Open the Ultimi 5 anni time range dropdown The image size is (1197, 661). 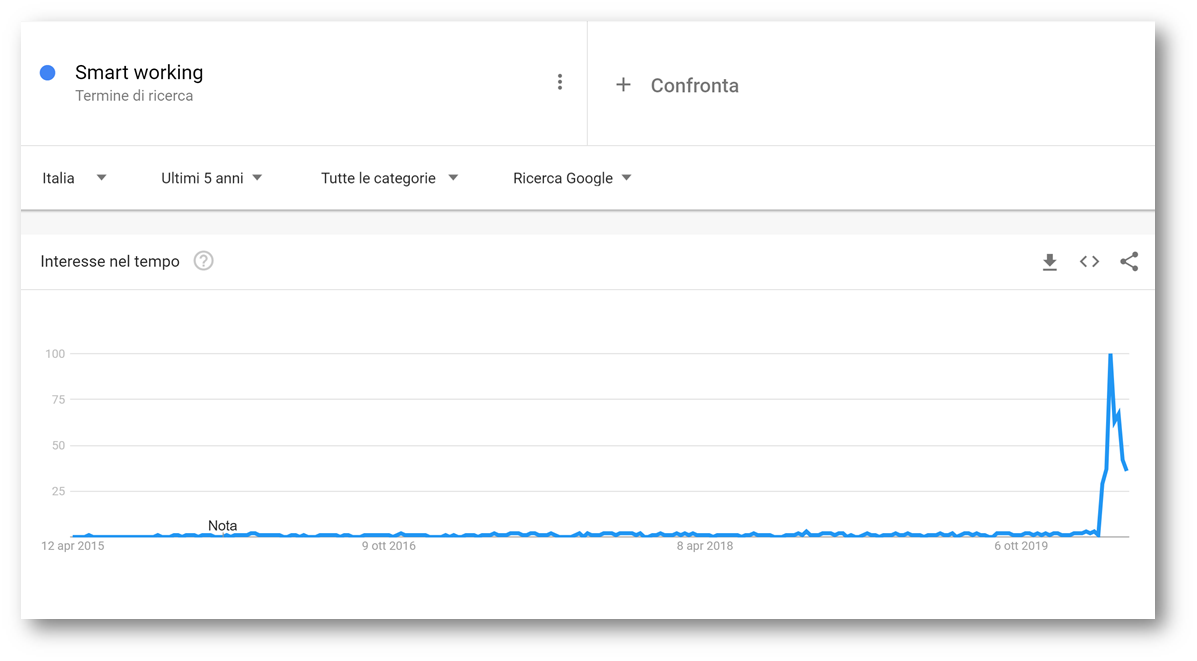pyautogui.click(x=211, y=178)
